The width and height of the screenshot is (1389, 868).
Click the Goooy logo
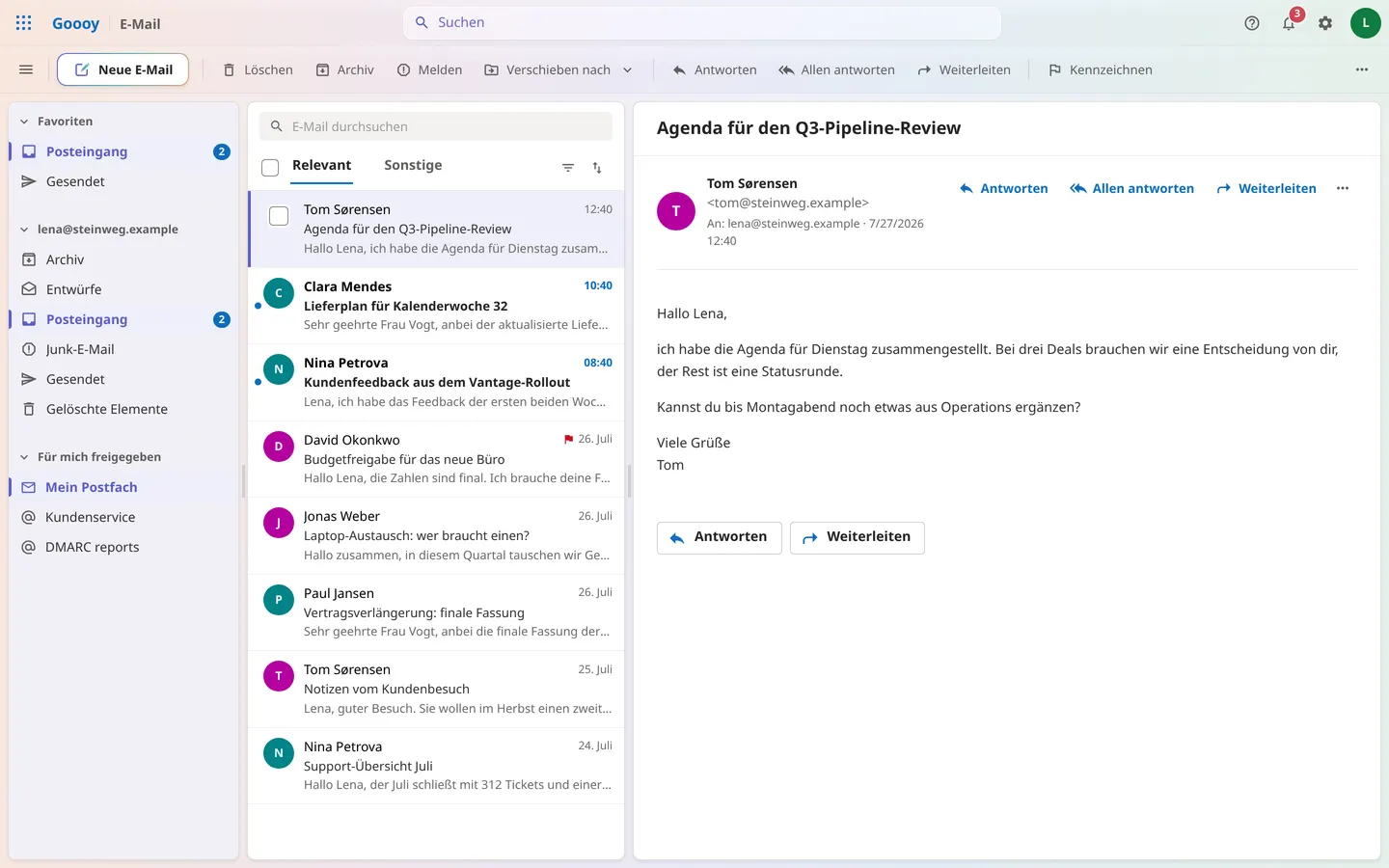75,23
